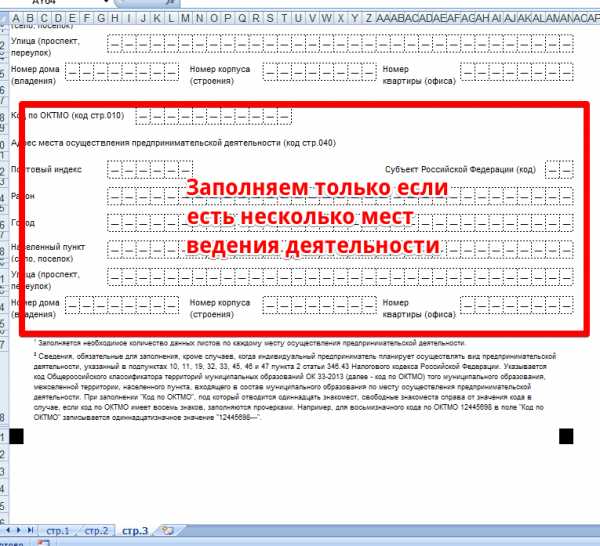Screen dimensions: 600x546
Task: Click the lower Номер квартиры (офиса) cells
Action: pos(517,305)
